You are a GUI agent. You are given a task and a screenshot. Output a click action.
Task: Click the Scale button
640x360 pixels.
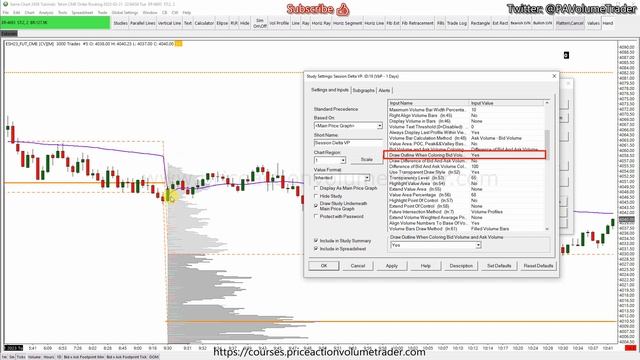(x=367, y=160)
